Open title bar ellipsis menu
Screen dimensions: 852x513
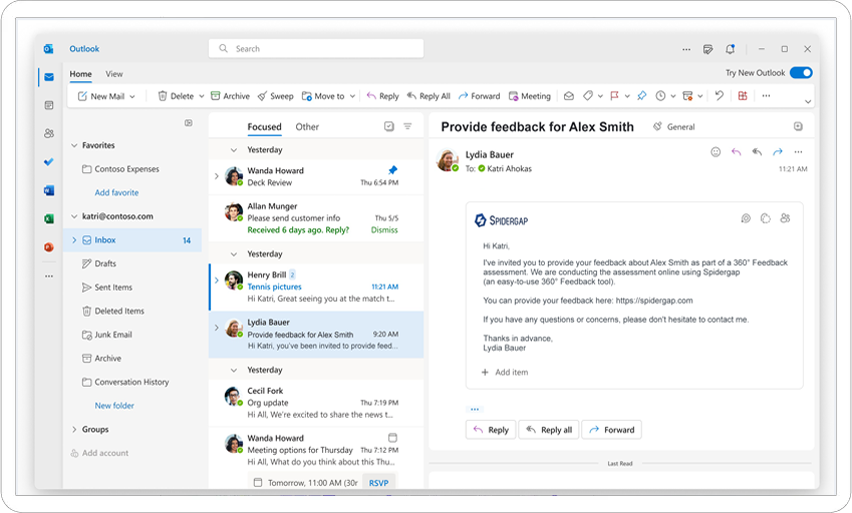click(686, 49)
